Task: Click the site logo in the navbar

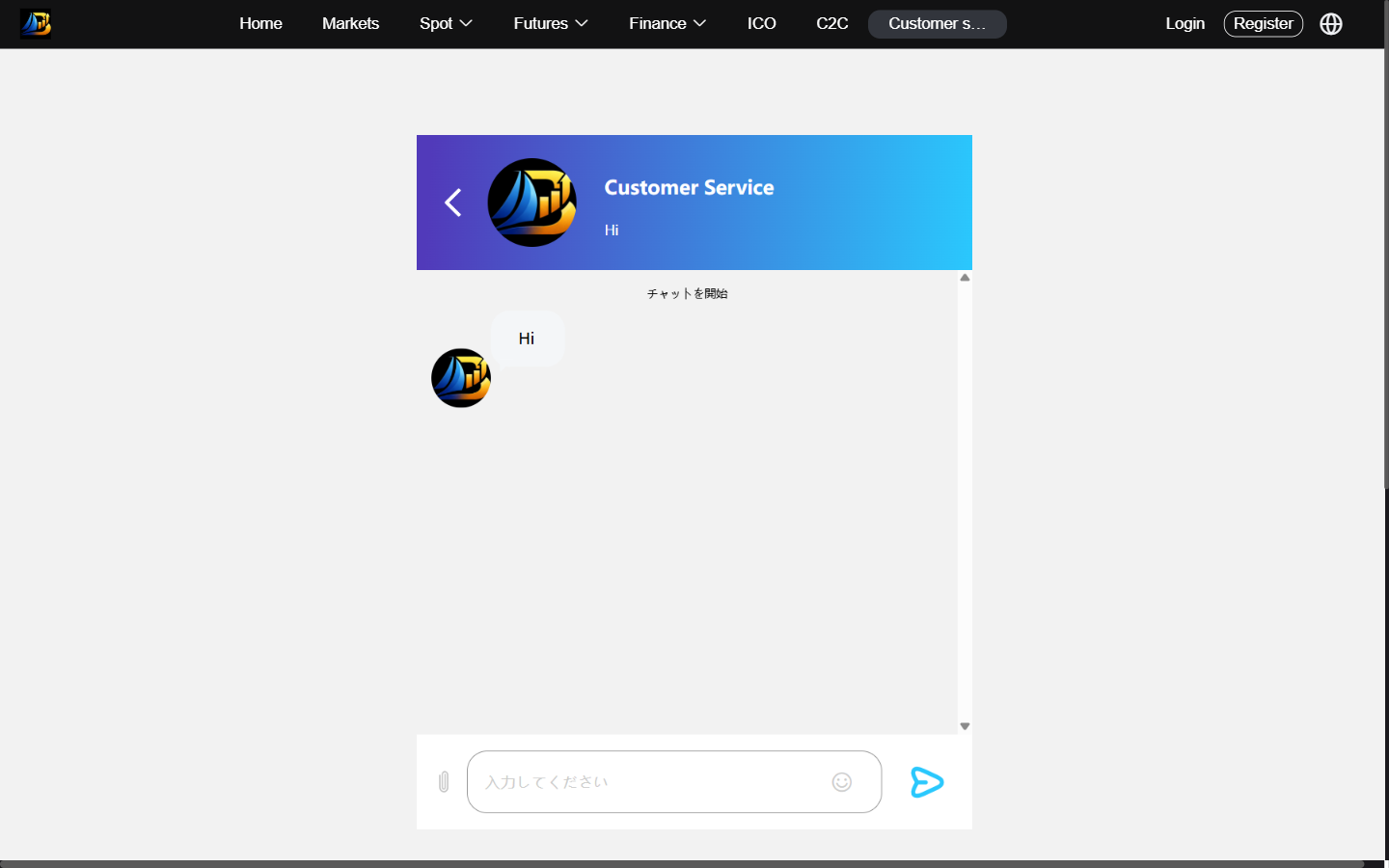Action: pyautogui.click(x=36, y=23)
